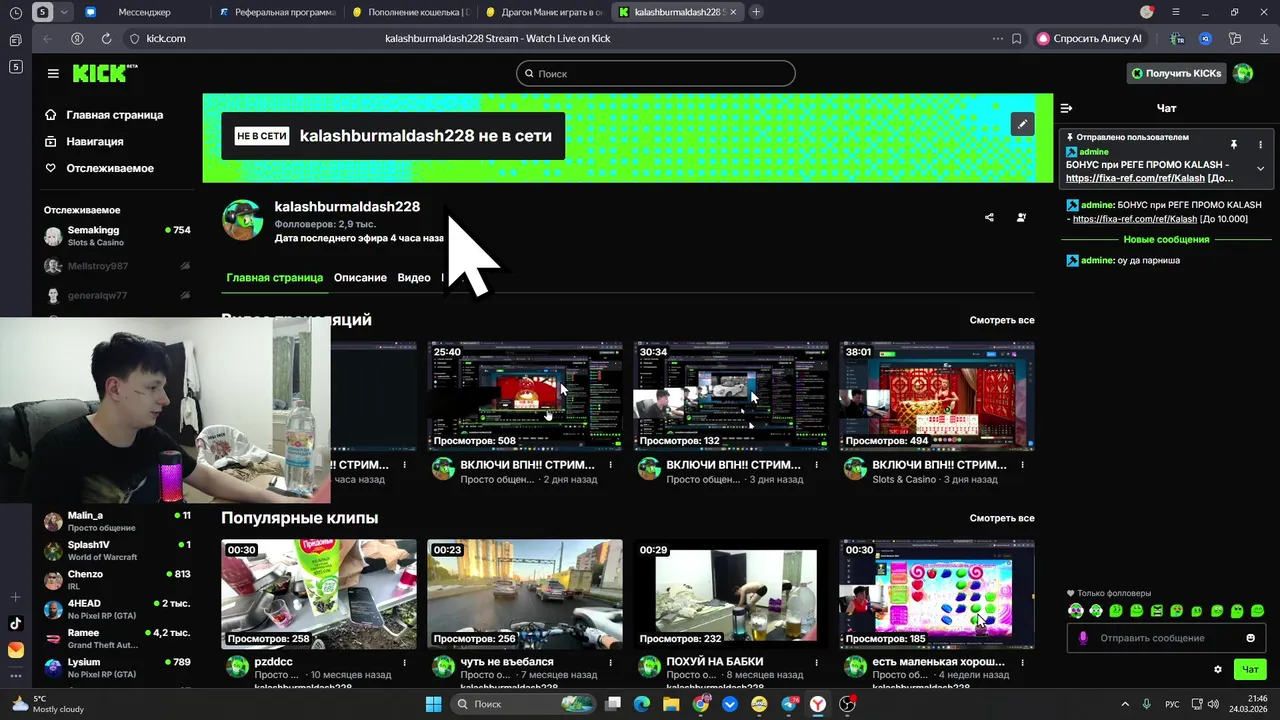1280x720 pixels.
Task: Open 4HEAD channel in sidebar
Action: coord(117,609)
